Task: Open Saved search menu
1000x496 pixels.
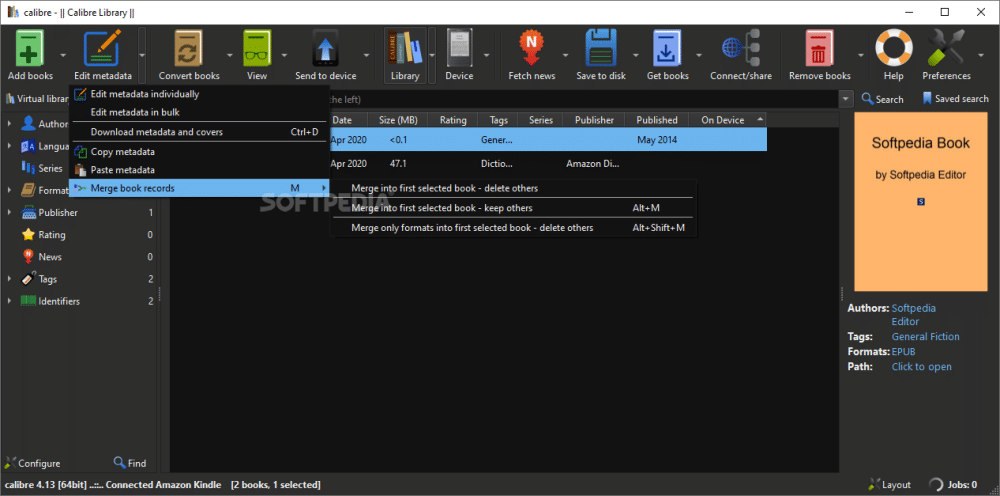Action: pyautogui.click(x=955, y=99)
